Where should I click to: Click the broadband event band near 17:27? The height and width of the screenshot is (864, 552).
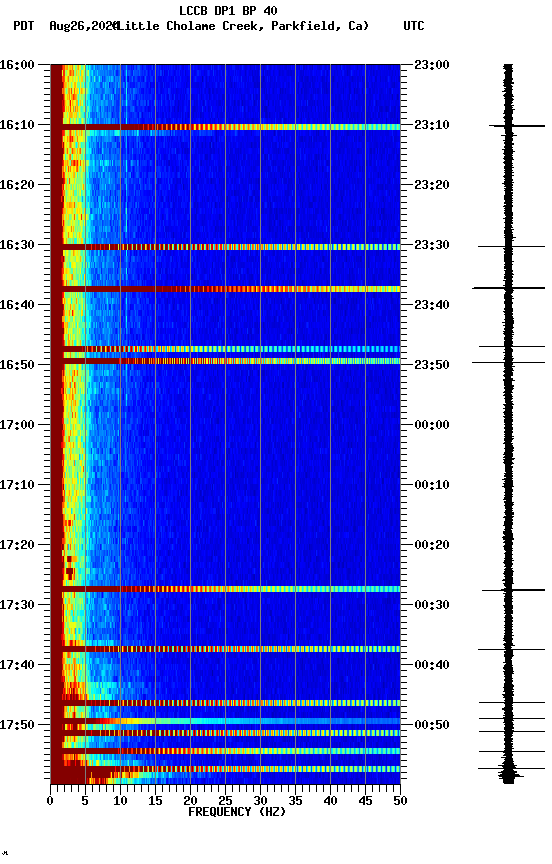pyautogui.click(x=225, y=589)
